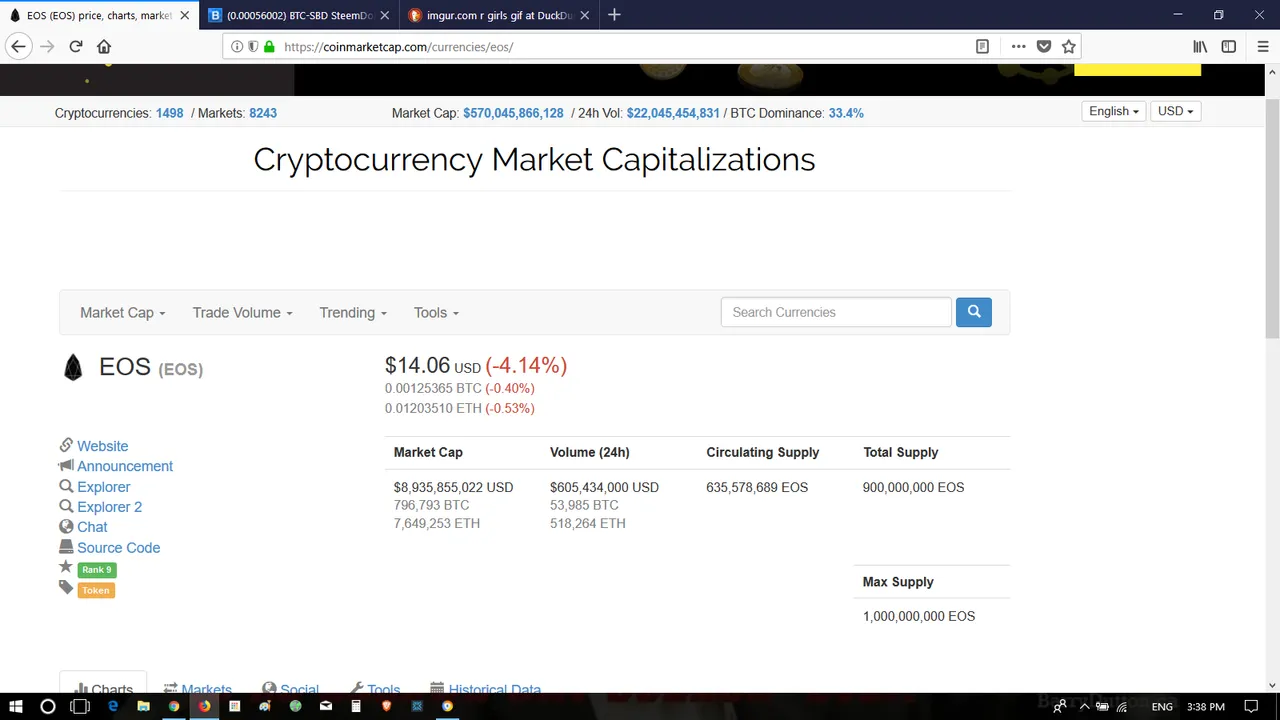Open the USD currency dropdown
Image resolution: width=1280 pixels, height=720 pixels.
(1175, 111)
